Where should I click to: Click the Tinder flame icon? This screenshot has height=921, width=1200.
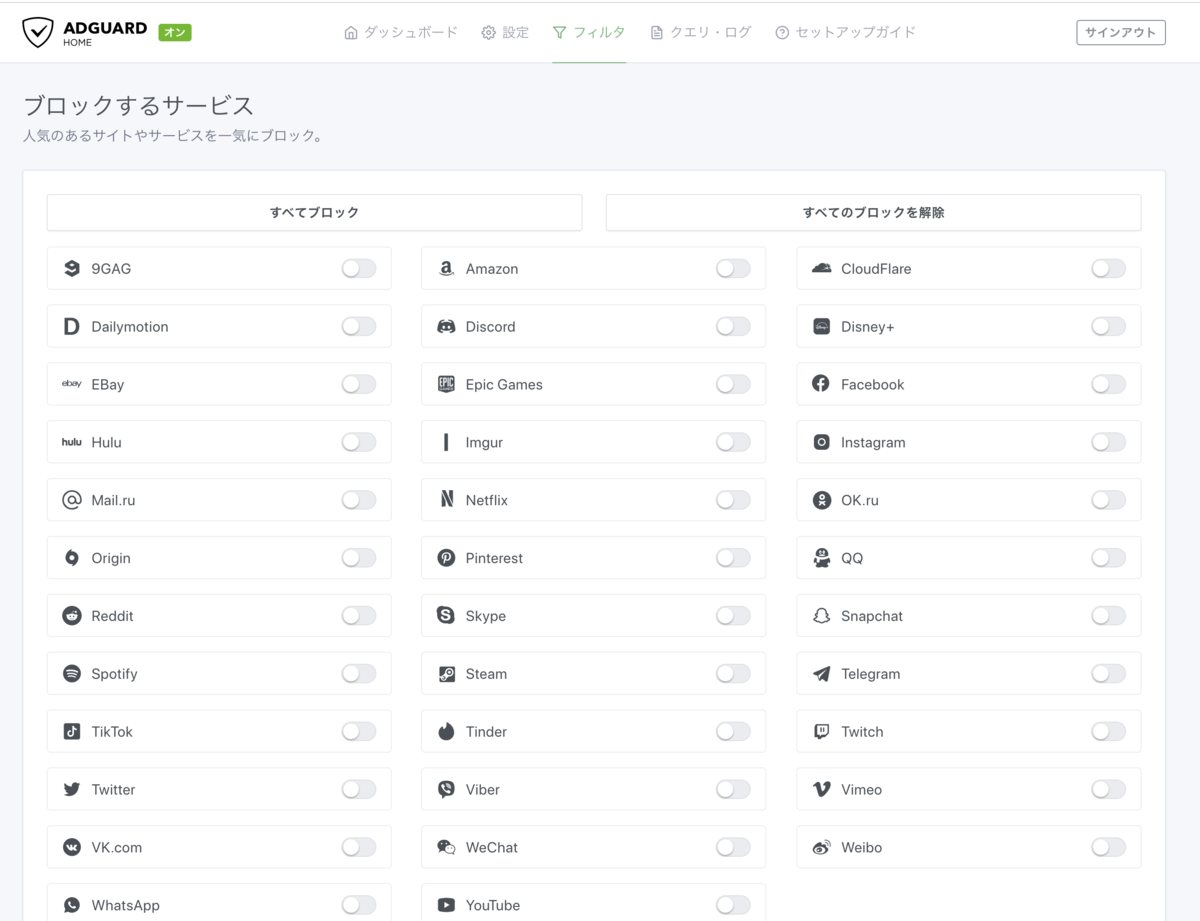[446, 732]
